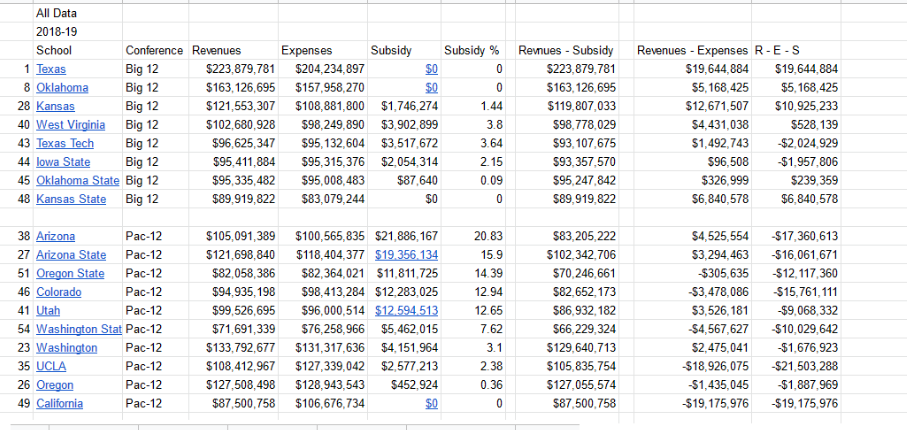
Task: Click the UCLA link
Action: pyautogui.click(x=51, y=366)
